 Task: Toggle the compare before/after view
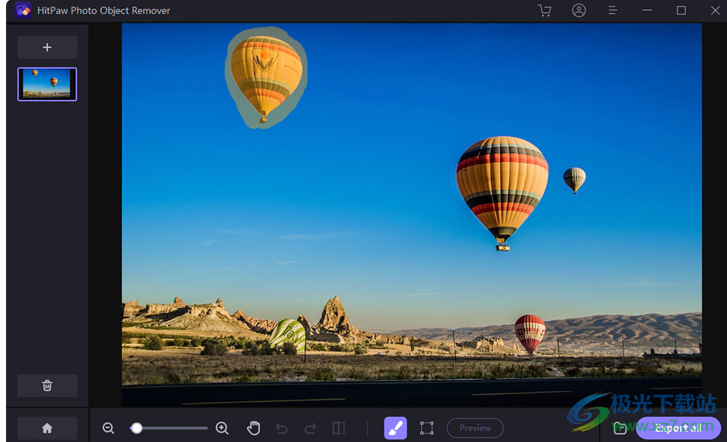pyautogui.click(x=339, y=428)
